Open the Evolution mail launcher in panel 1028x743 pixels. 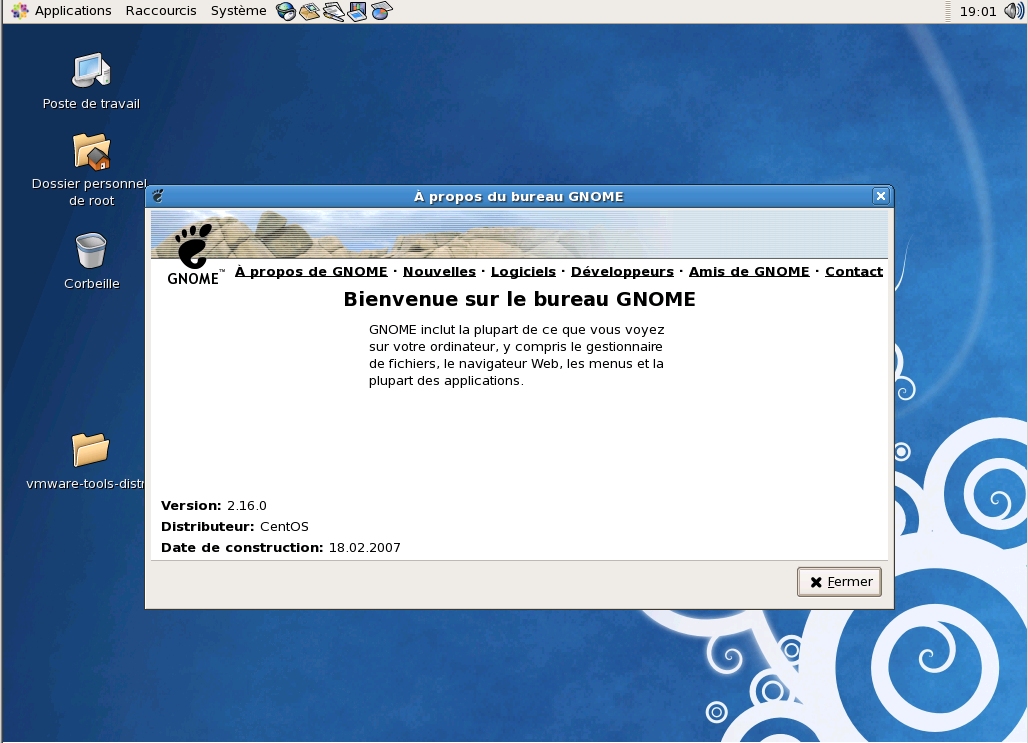[x=309, y=11]
